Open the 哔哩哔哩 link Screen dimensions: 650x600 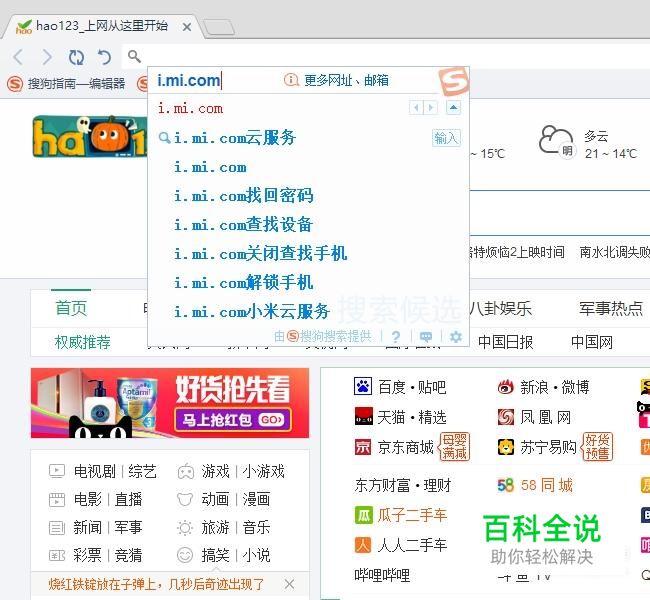382,575
